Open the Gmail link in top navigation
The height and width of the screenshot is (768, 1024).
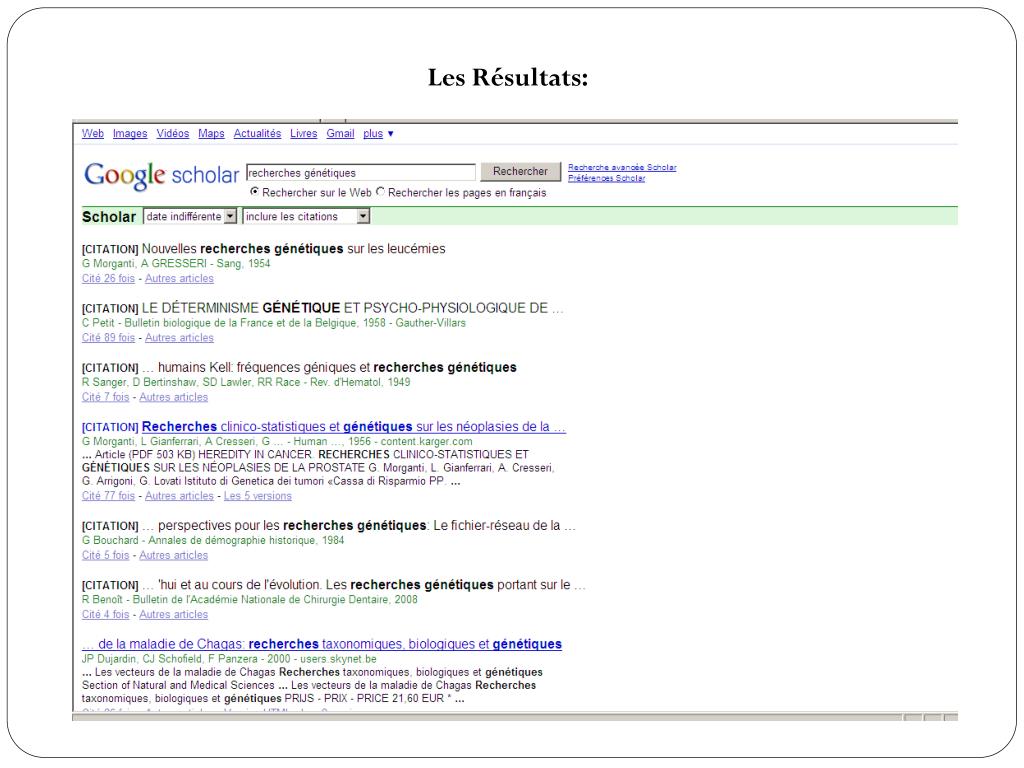[x=340, y=133]
